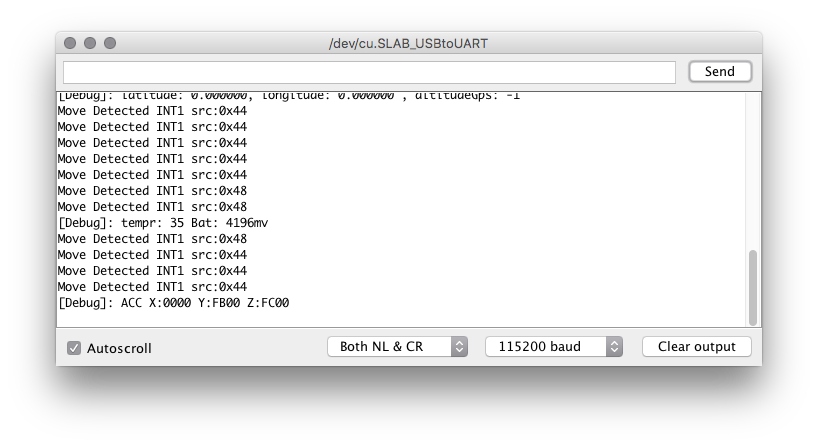Image resolution: width=818 pixels, height=446 pixels.
Task: Click the vertical scrollbar thumb in output
Action: [x=752, y=287]
